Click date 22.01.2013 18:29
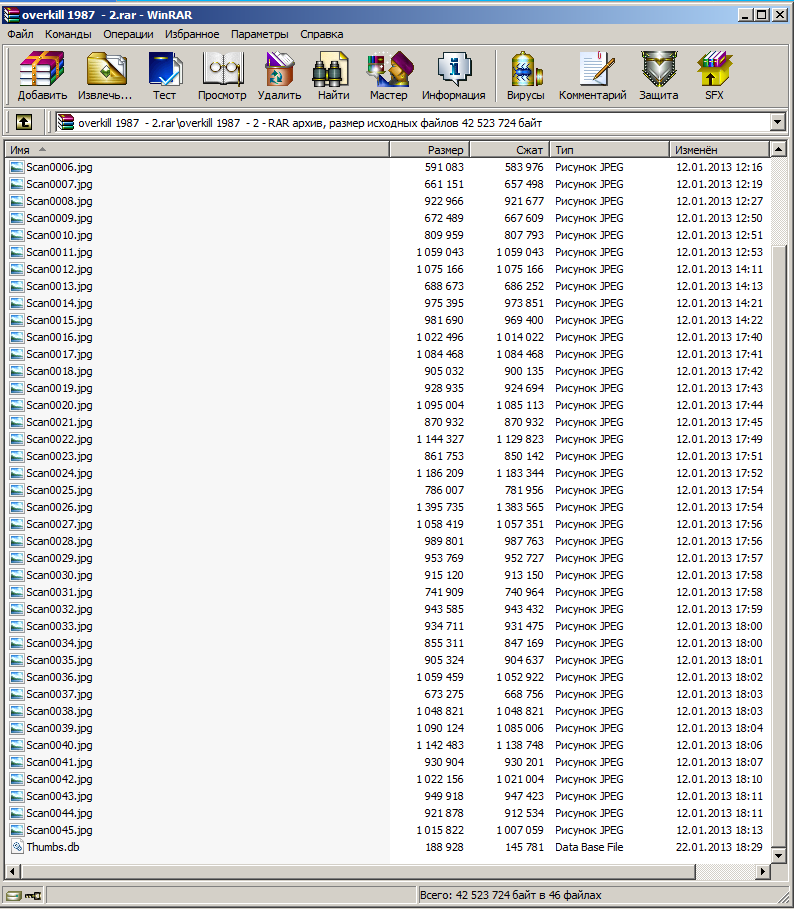The width and height of the screenshot is (794, 909). coord(719,847)
